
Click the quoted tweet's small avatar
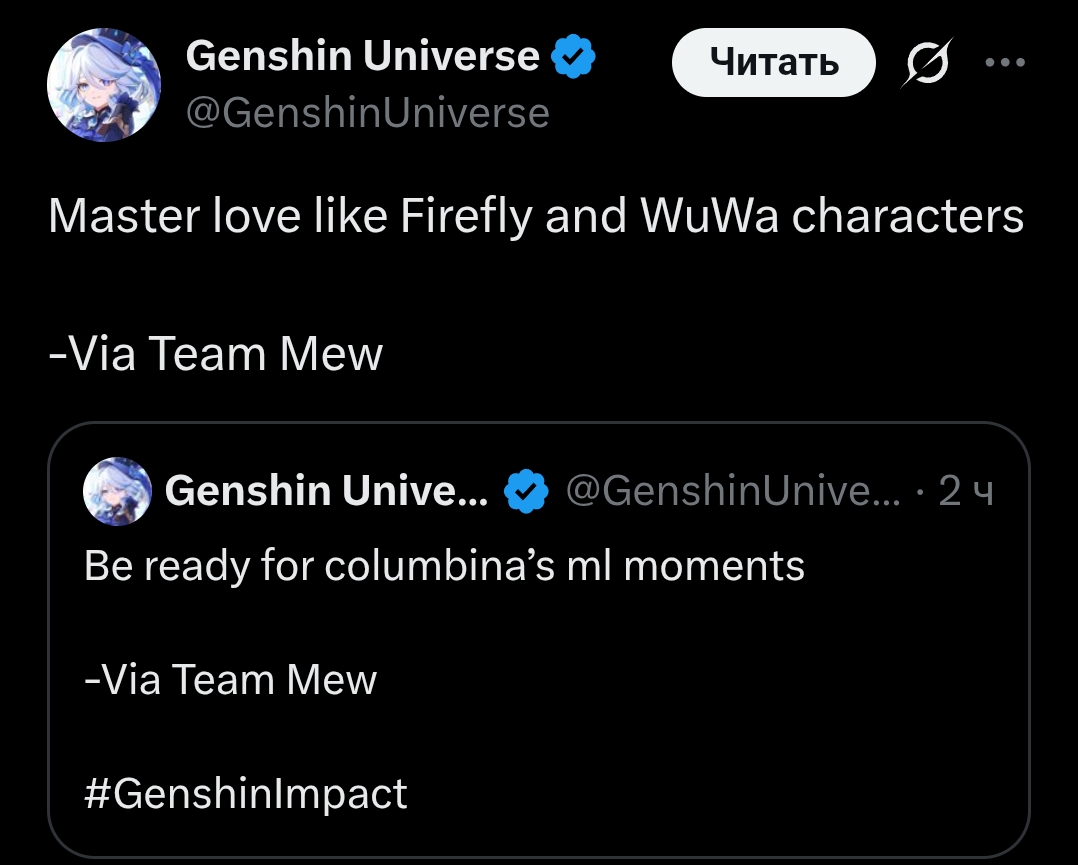(x=118, y=492)
